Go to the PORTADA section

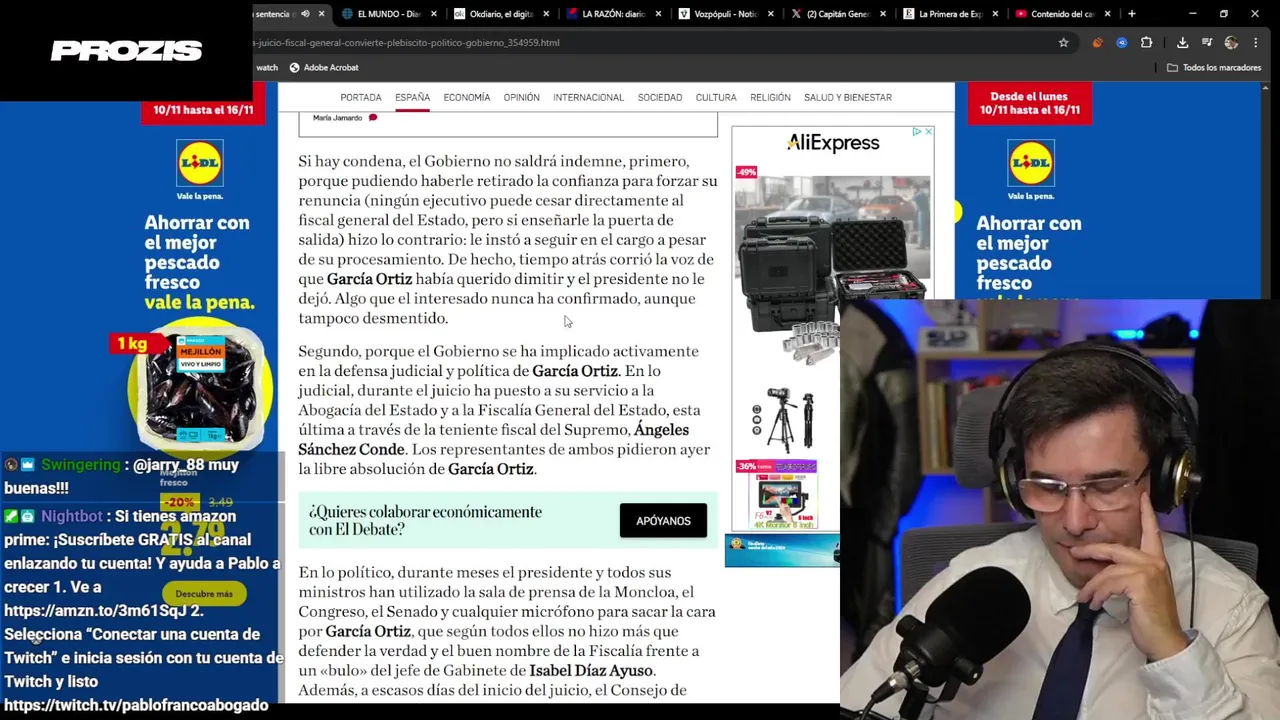(x=361, y=97)
